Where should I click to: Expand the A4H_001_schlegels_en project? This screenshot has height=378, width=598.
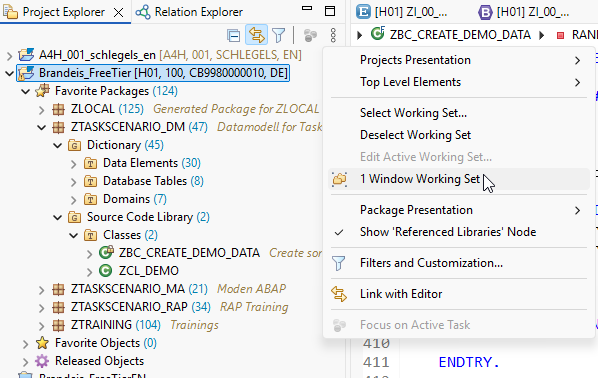[10, 56]
